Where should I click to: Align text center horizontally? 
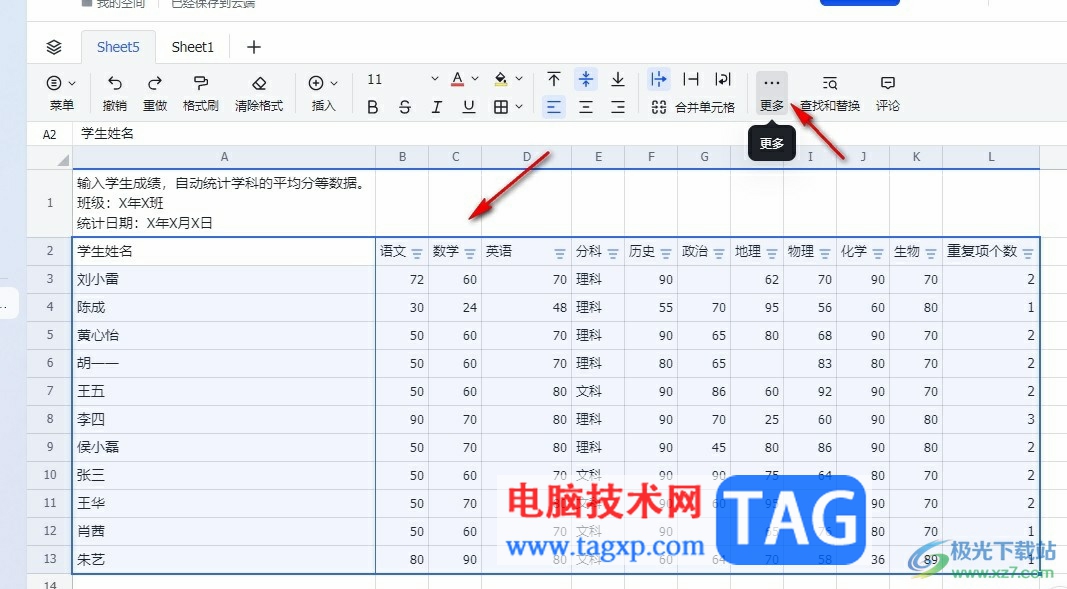586,107
